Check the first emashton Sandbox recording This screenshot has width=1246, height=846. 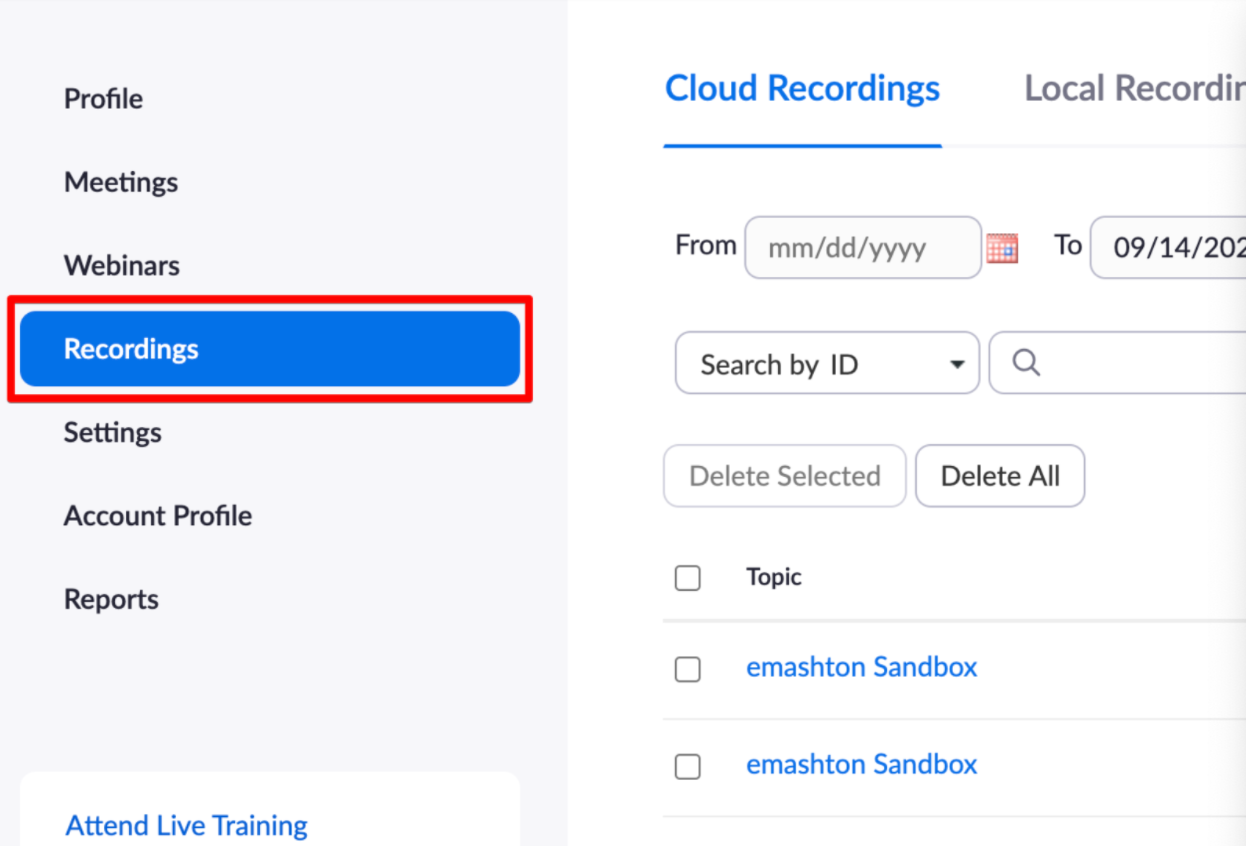(688, 669)
